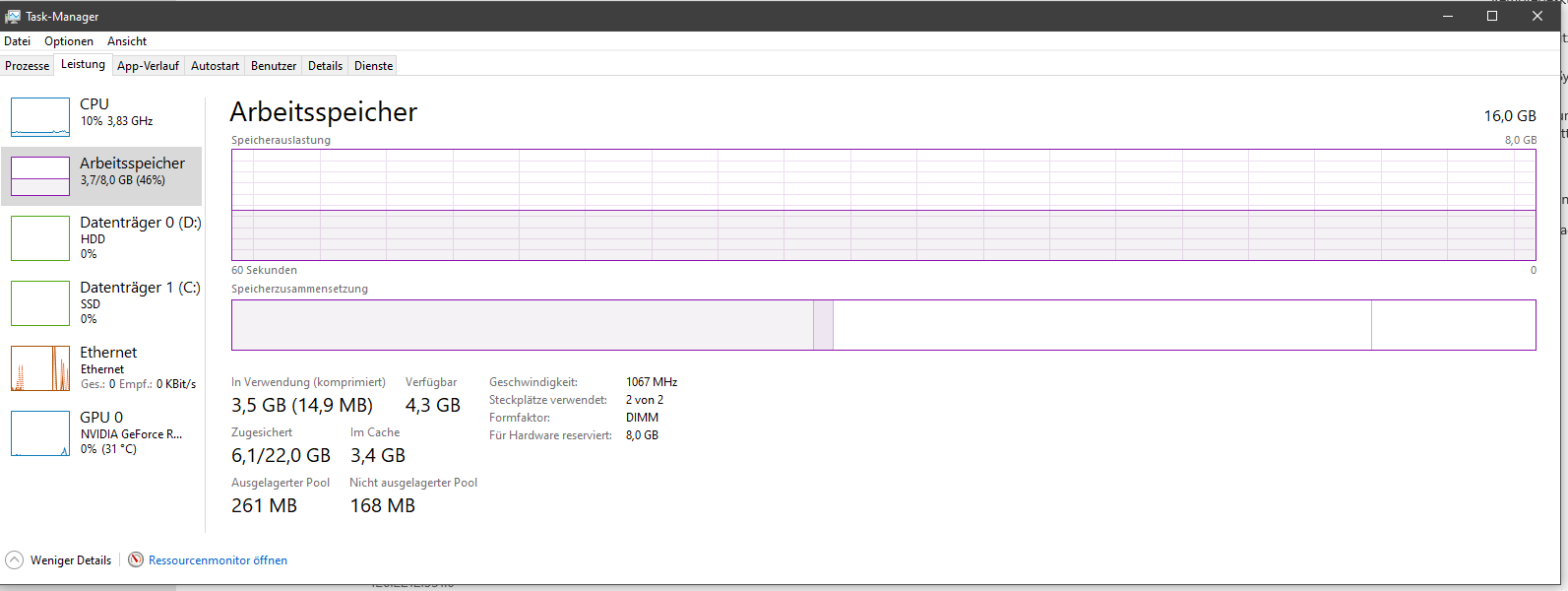
Task: Select the Leistung tab
Action: pyautogui.click(x=83, y=64)
